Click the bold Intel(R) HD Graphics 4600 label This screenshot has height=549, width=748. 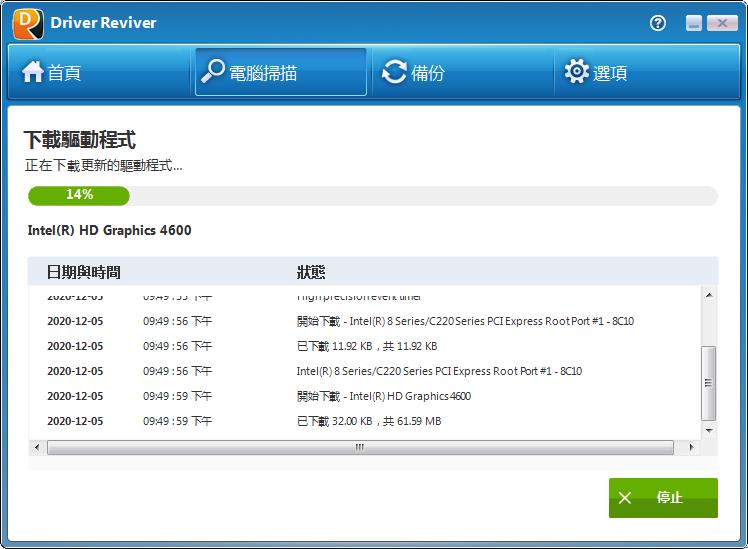tap(109, 230)
